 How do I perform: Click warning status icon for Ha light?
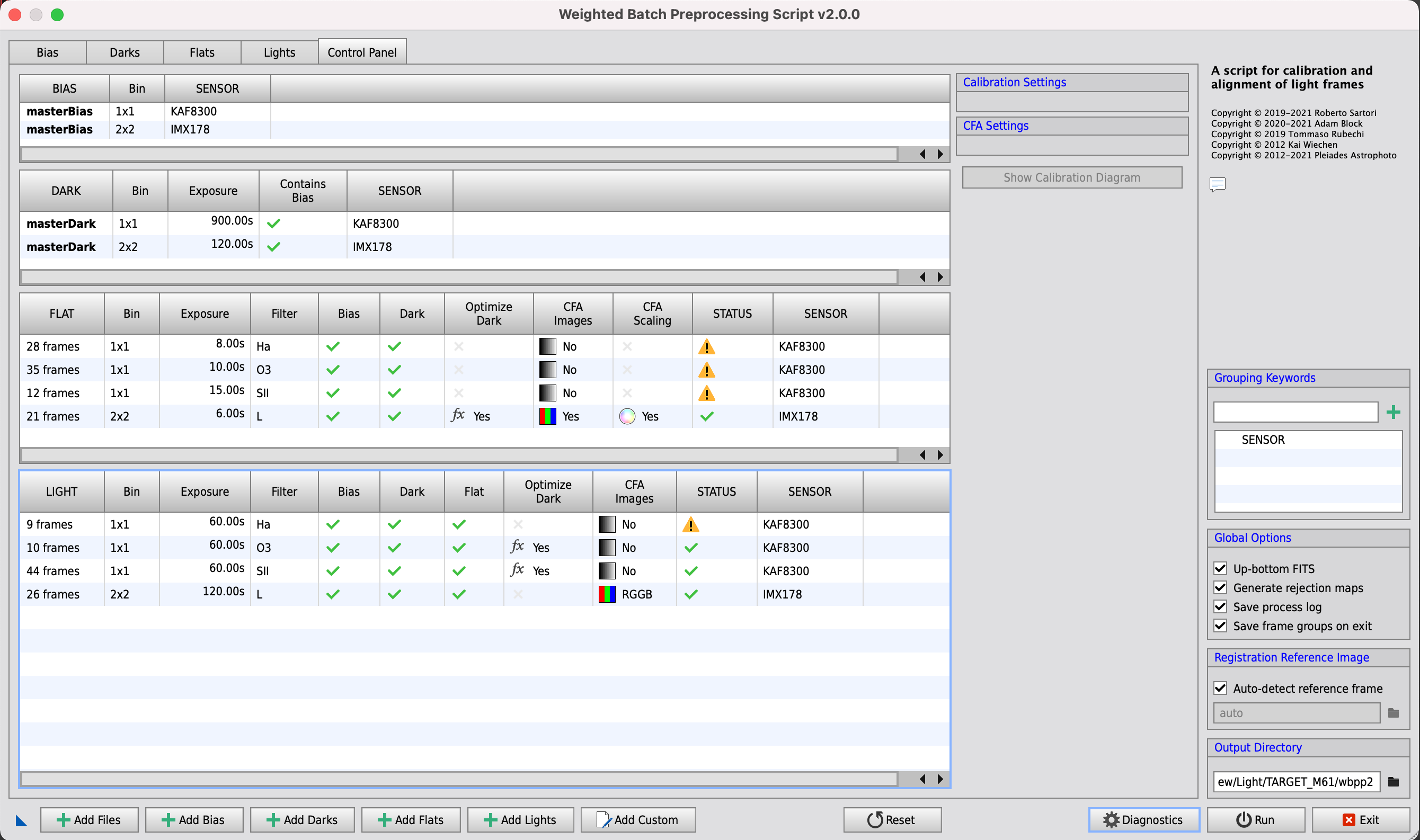point(691,524)
